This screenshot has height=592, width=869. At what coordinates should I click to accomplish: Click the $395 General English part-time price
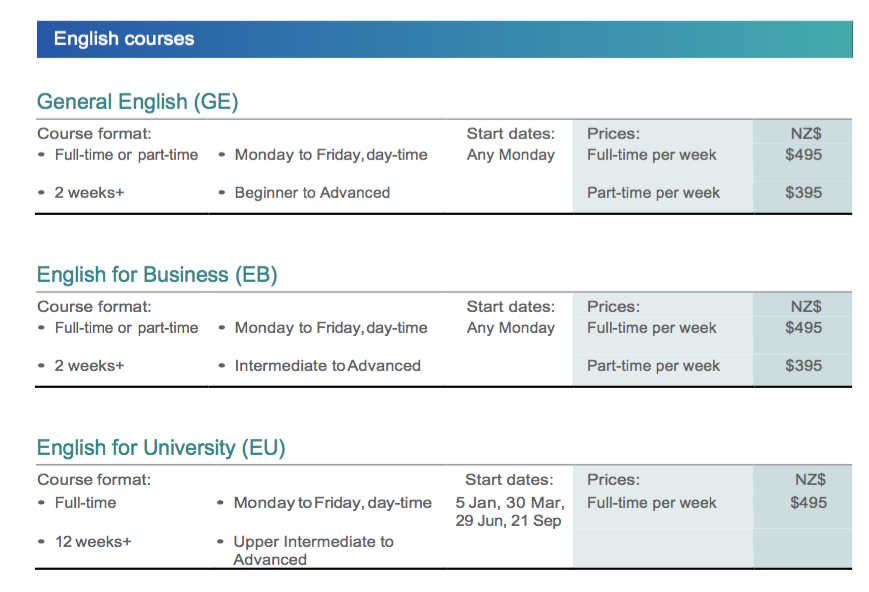click(x=804, y=193)
